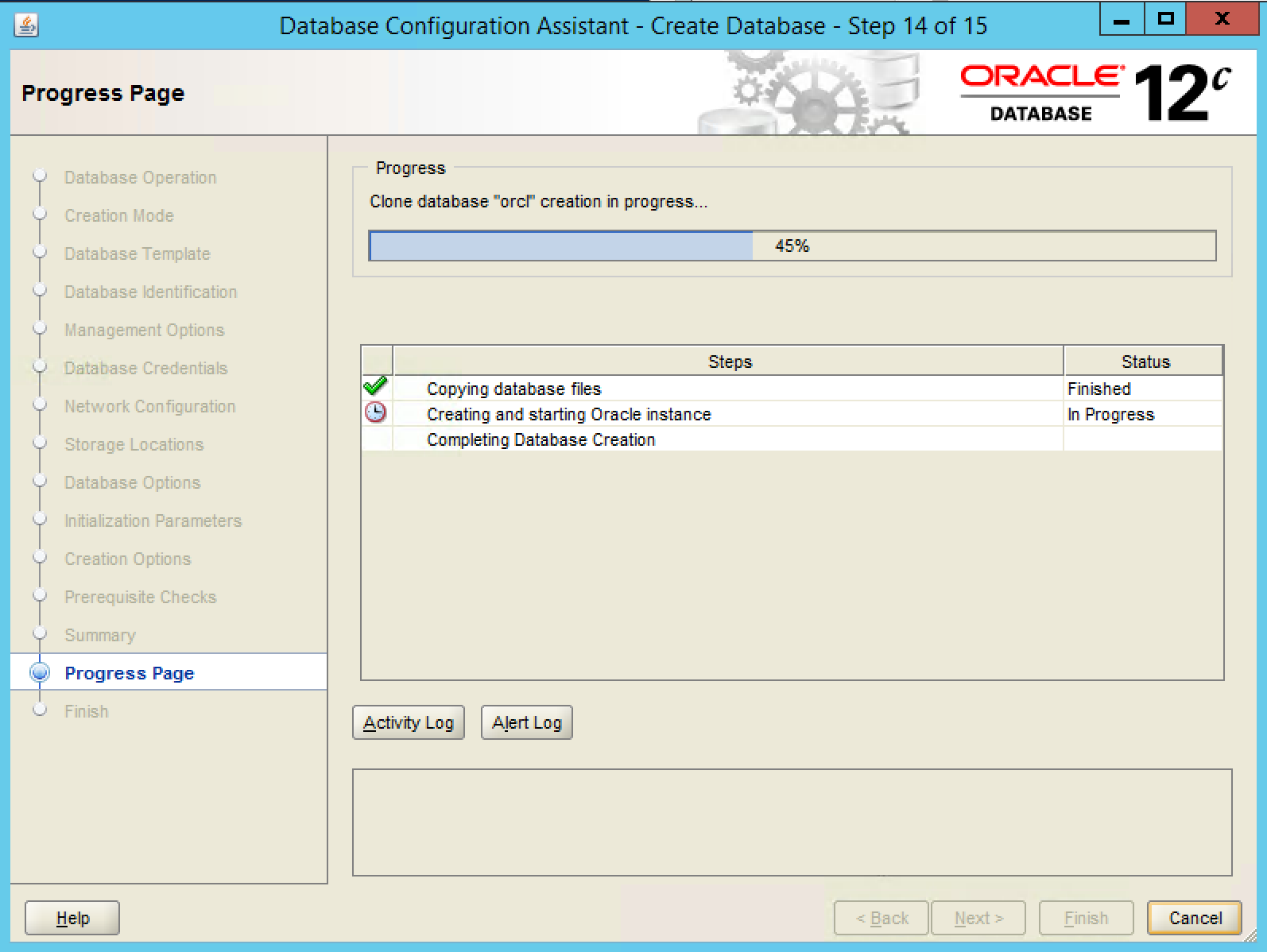Click the Steps column header
Image resolution: width=1267 pixels, height=952 pixels.
pos(729,362)
